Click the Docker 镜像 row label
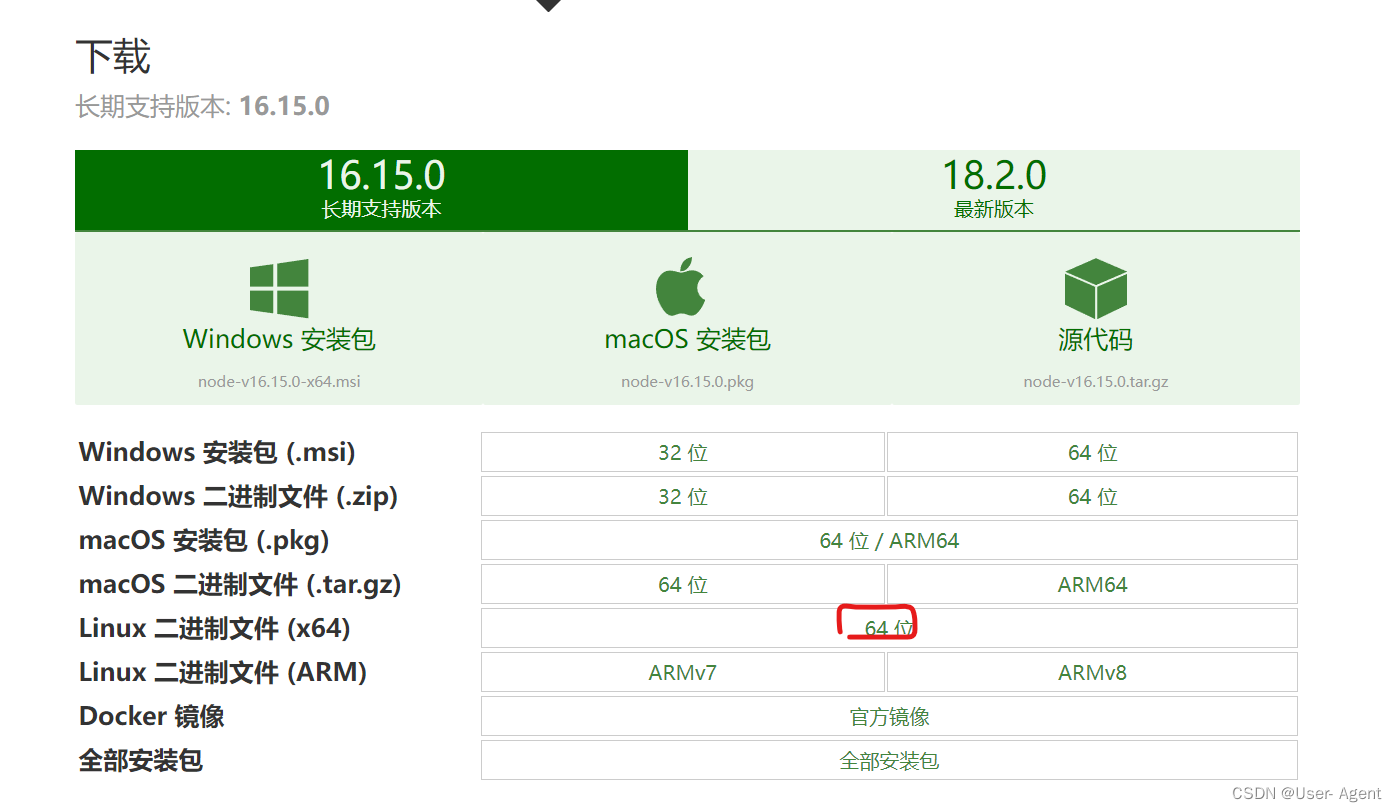 152,716
